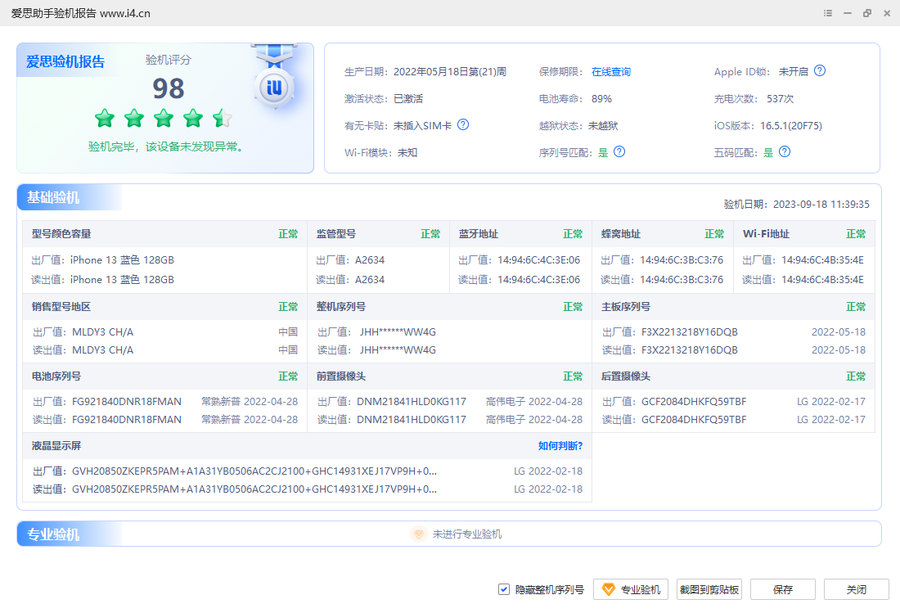
Task: Click the 主板序列号 正常 status
Action: [x=856, y=306]
